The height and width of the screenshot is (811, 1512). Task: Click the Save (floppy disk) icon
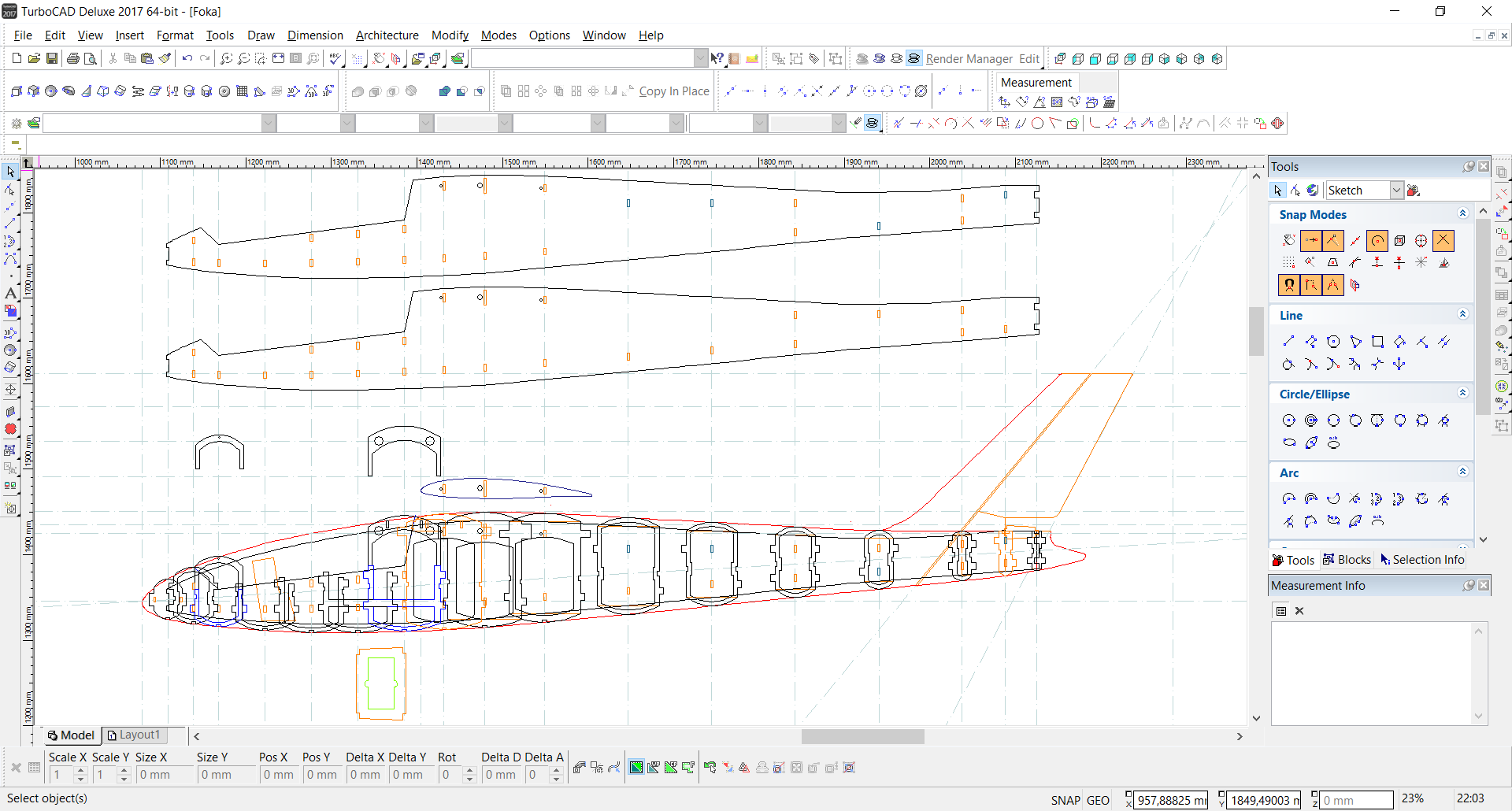click(52, 58)
